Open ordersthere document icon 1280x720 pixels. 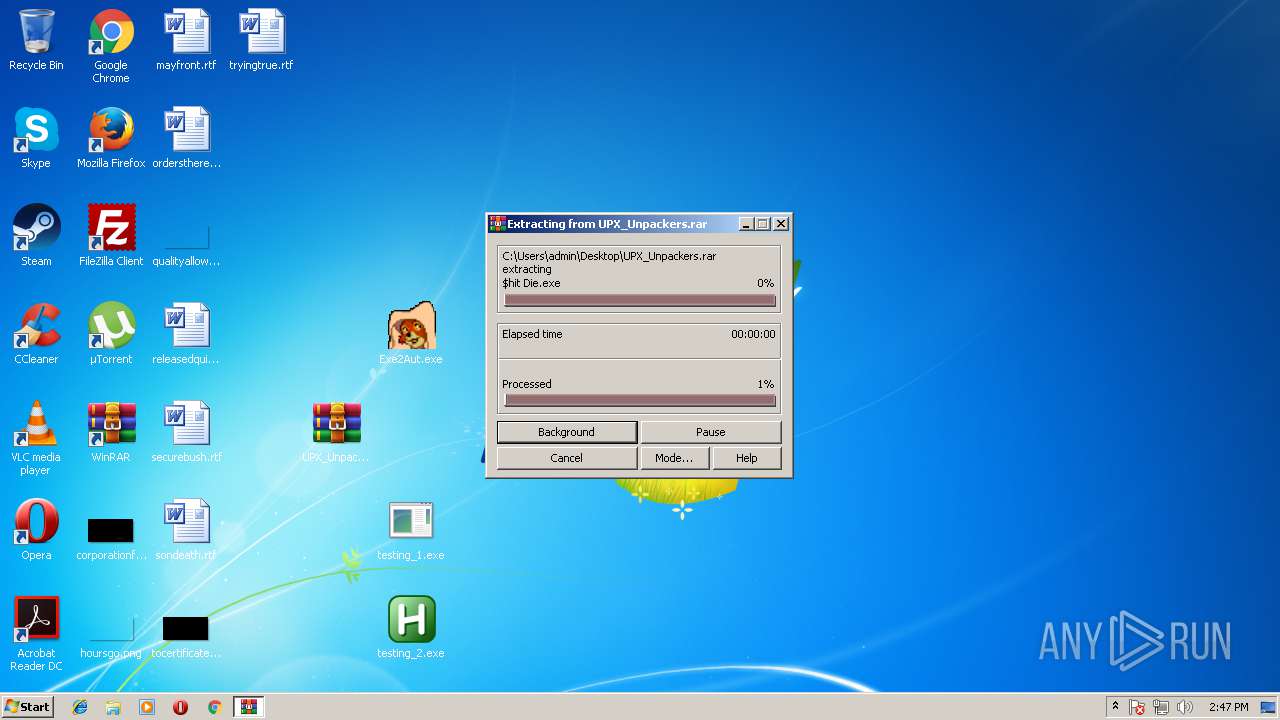pos(186,138)
